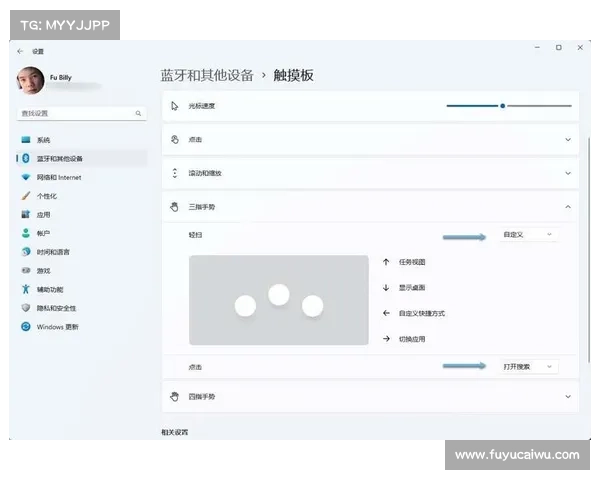Open the 轻扫 dropdown showing 自定义
The image size is (600, 480).
coord(528,234)
